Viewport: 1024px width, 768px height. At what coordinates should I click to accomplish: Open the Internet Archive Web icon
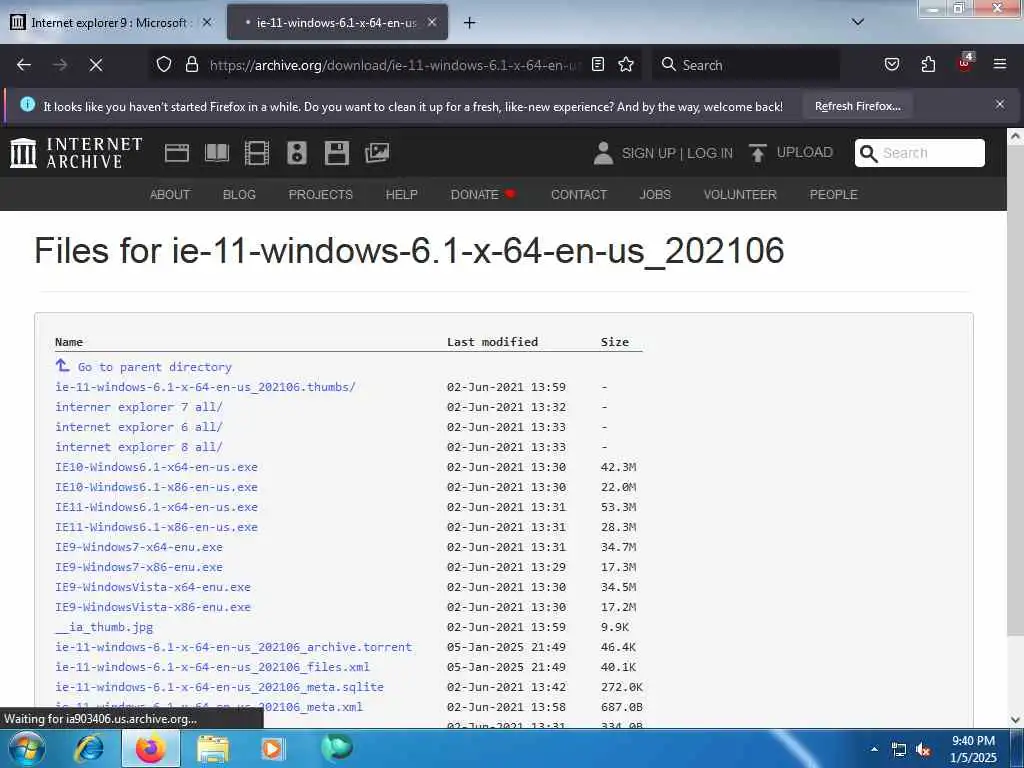(x=177, y=153)
